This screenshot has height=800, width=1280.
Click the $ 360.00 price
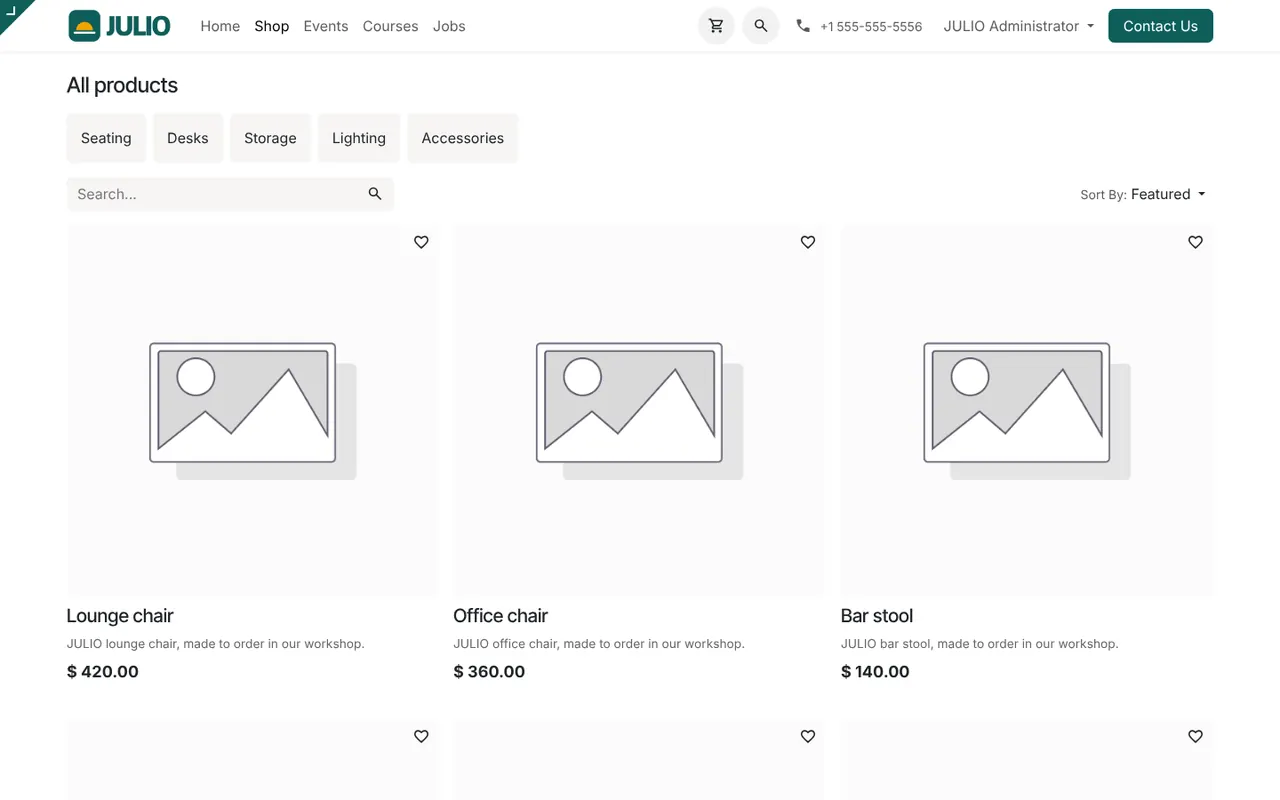tap(489, 672)
